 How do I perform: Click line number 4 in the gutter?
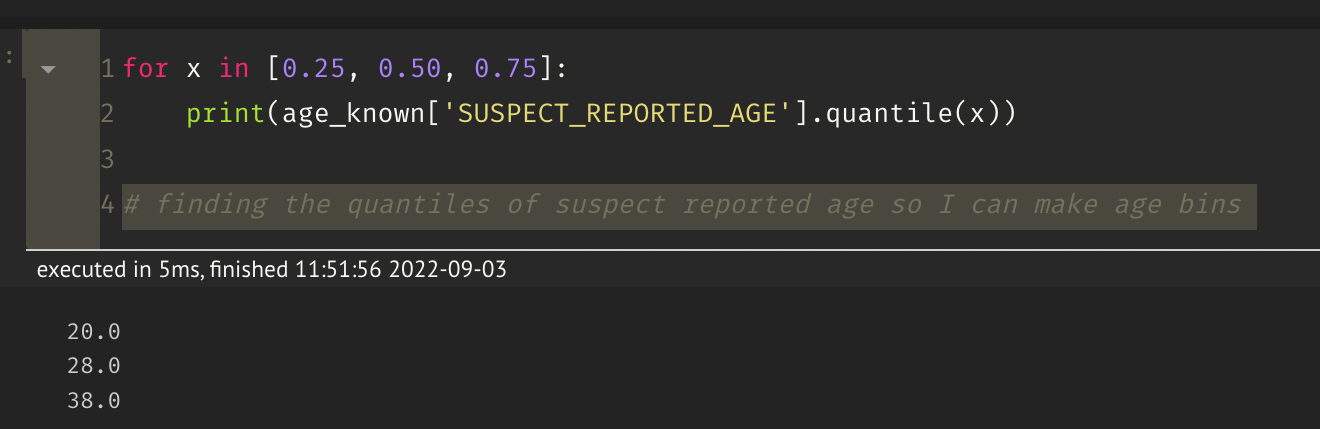[x=107, y=205]
